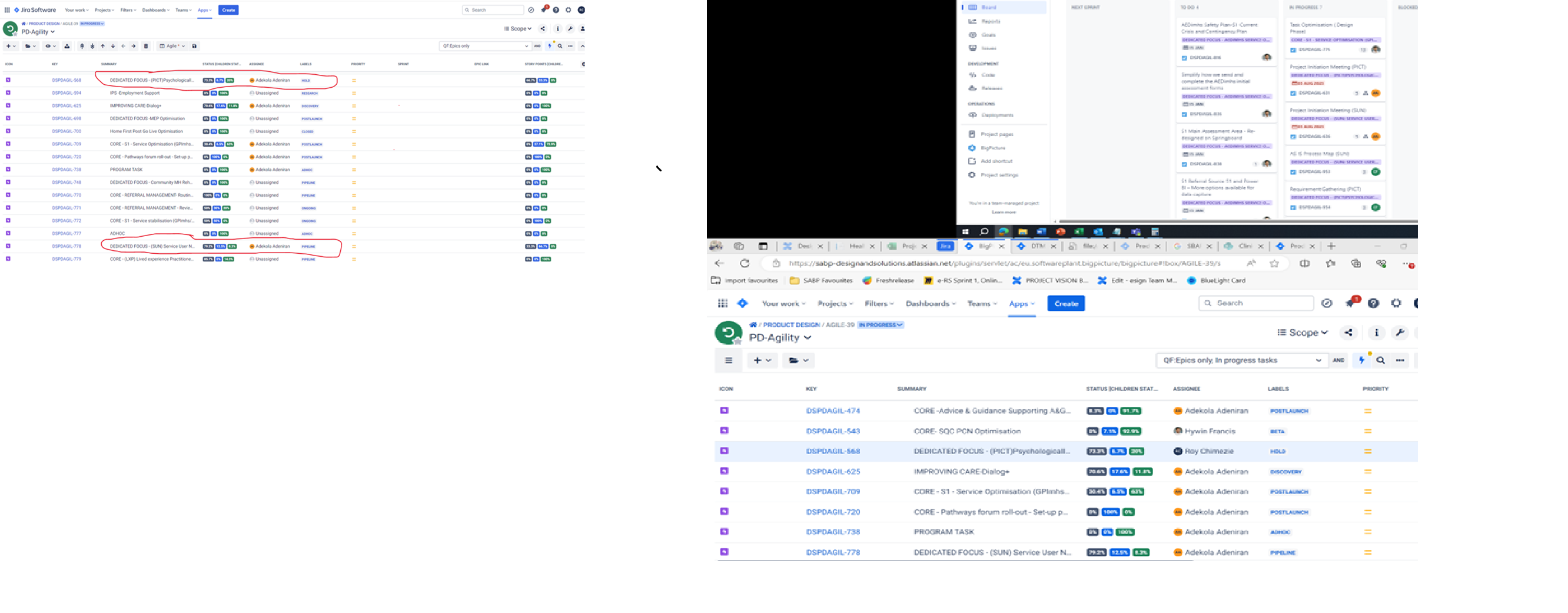The width and height of the screenshot is (1568, 613).
Task: Open the wrench configuration icon in left window
Action: pyautogui.click(x=570, y=29)
